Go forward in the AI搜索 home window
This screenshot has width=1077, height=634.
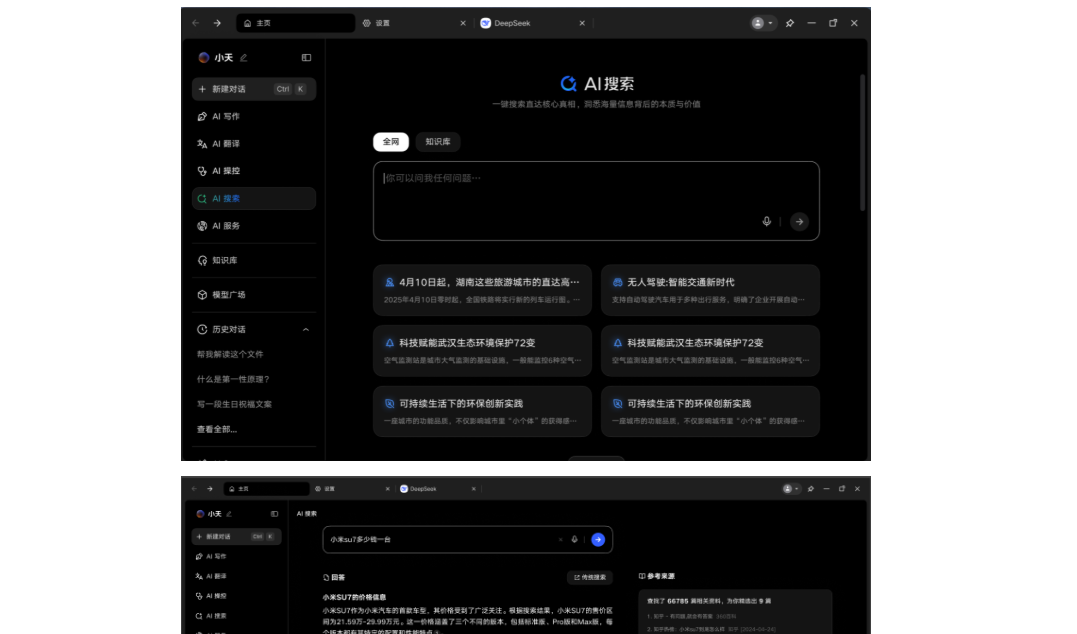pos(217,23)
